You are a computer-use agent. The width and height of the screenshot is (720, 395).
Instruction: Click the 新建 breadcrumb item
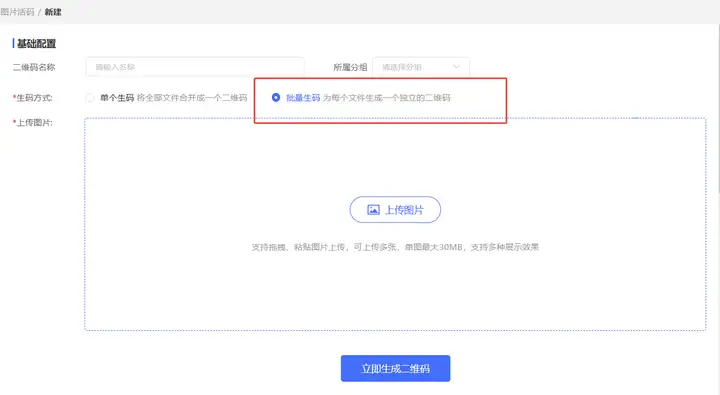(53, 12)
